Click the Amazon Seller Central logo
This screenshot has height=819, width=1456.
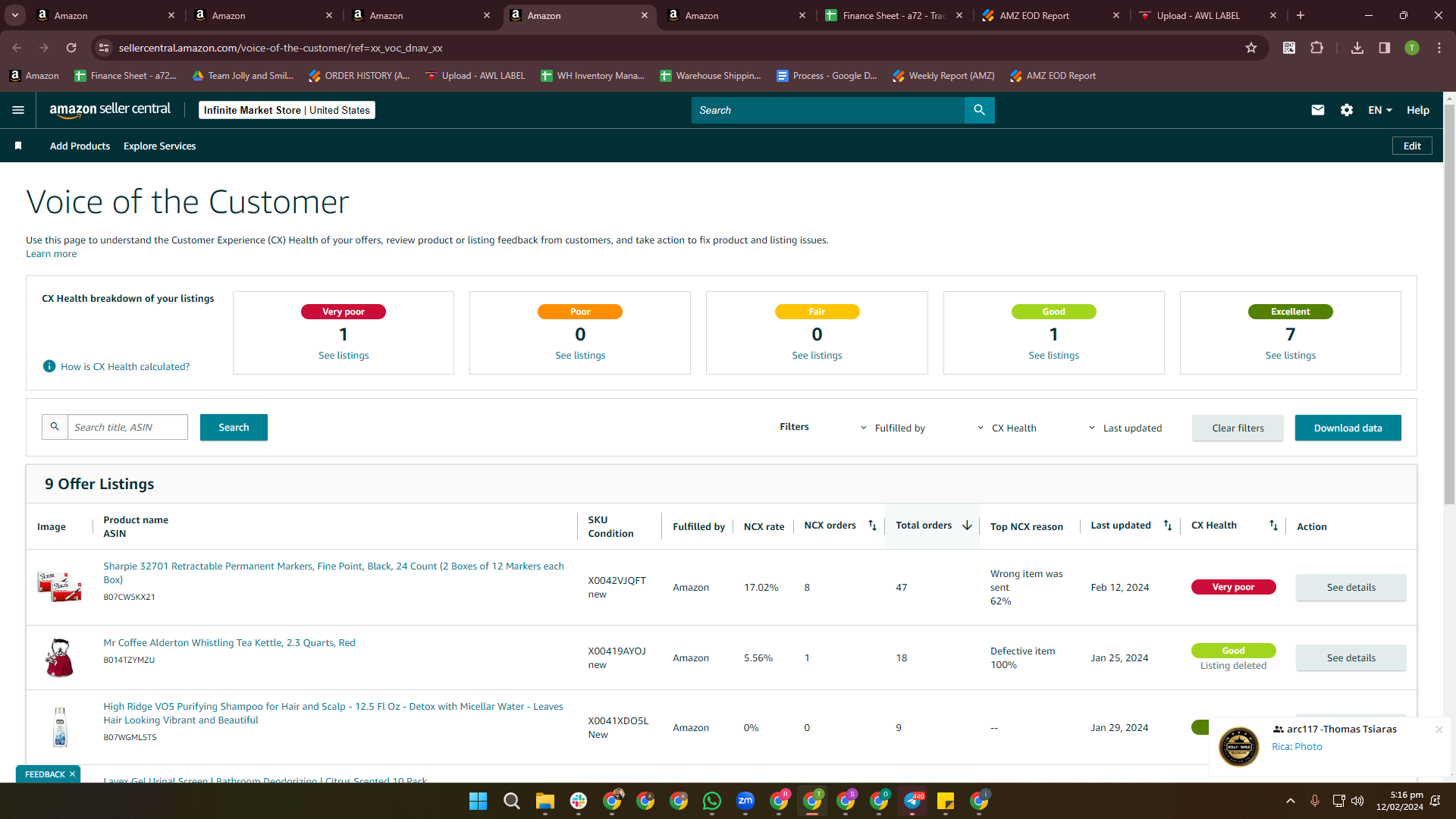click(x=110, y=110)
